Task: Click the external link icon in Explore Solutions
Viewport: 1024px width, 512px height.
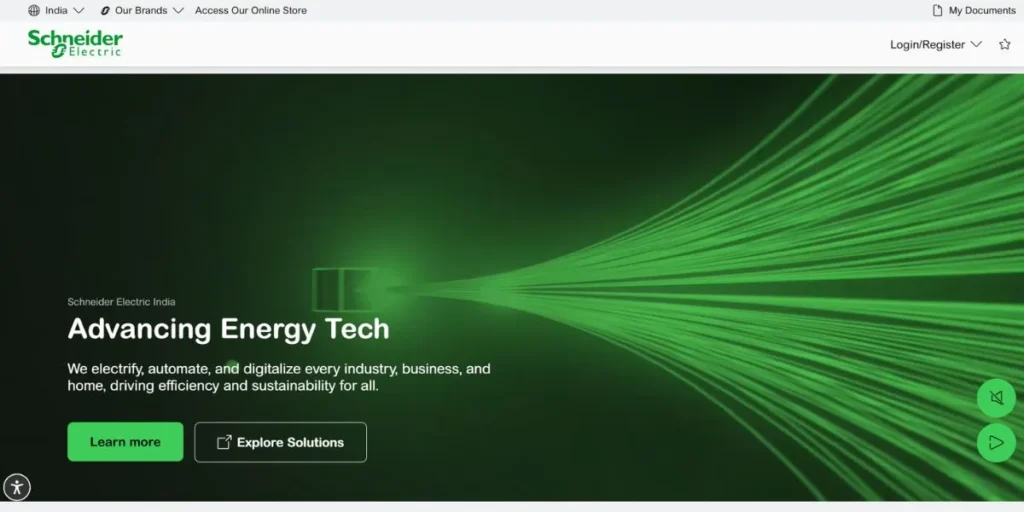Action: click(224, 442)
